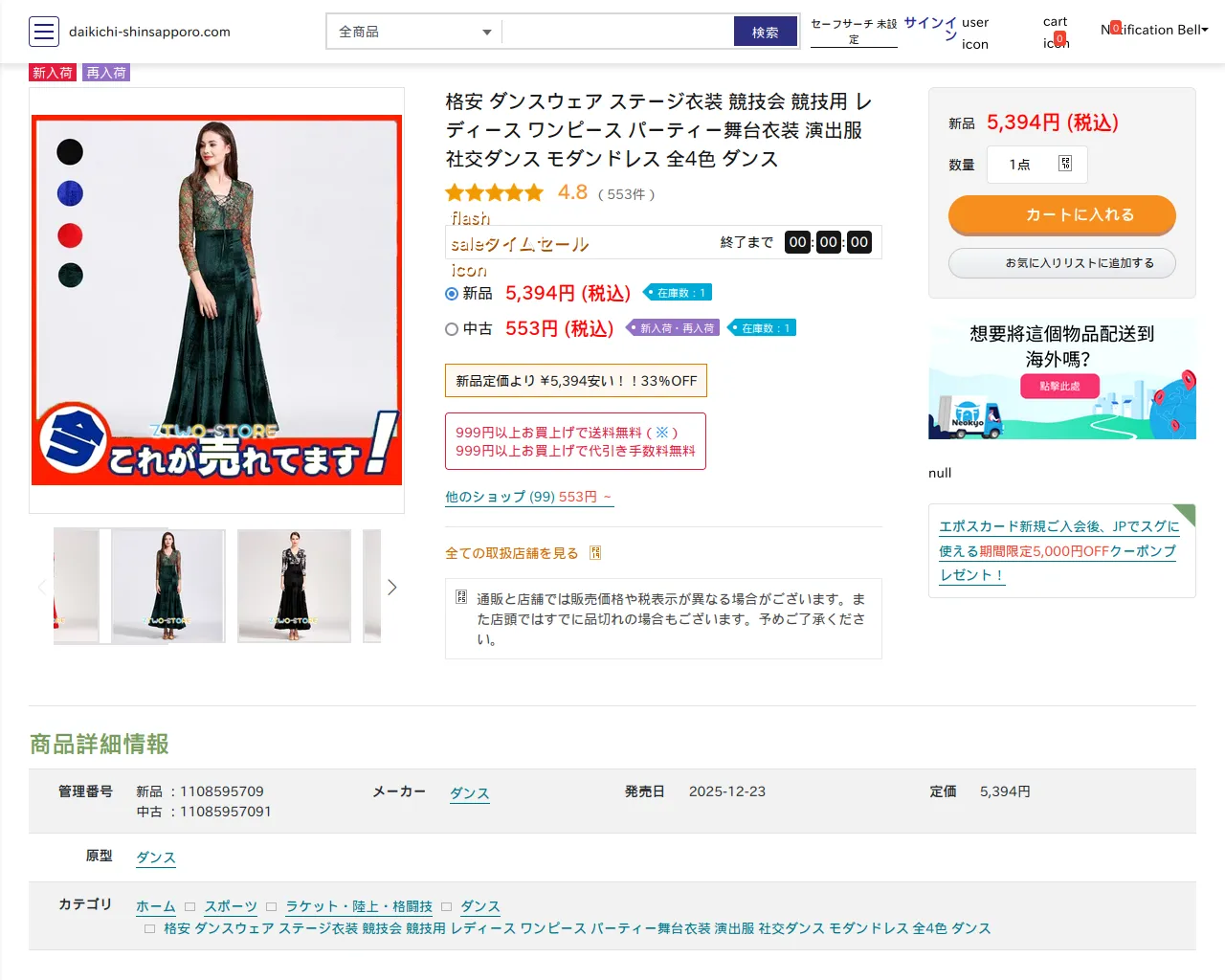The width and height of the screenshot is (1225, 980).
Task: Go to スポーツ breadcrumb category
Action: click(x=231, y=906)
